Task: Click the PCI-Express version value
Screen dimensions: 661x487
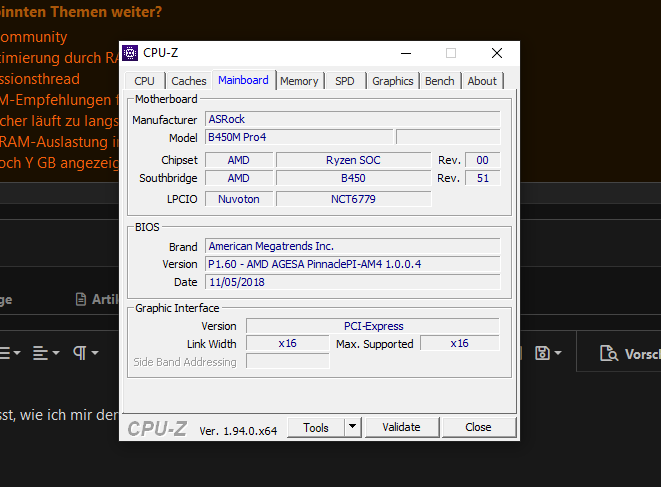Action: point(373,326)
